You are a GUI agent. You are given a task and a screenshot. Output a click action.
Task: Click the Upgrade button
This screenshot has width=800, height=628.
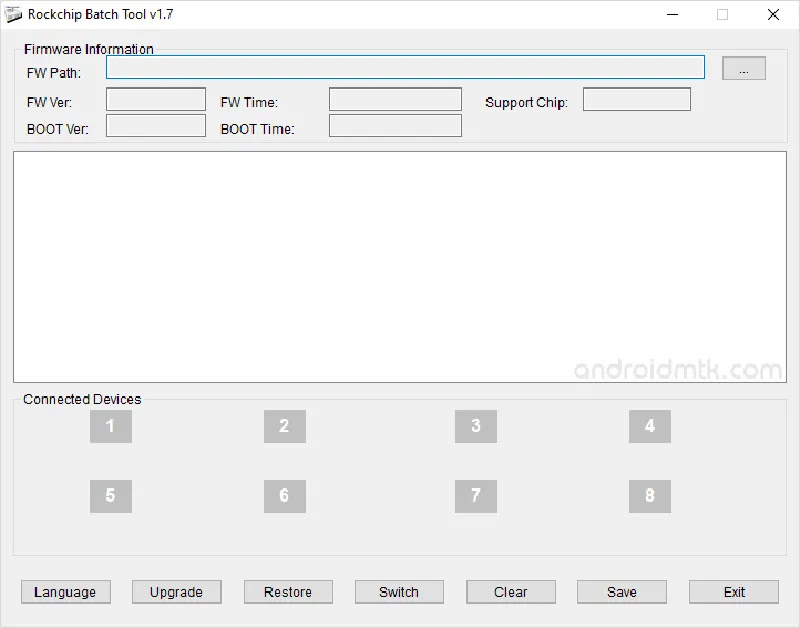[177, 592]
